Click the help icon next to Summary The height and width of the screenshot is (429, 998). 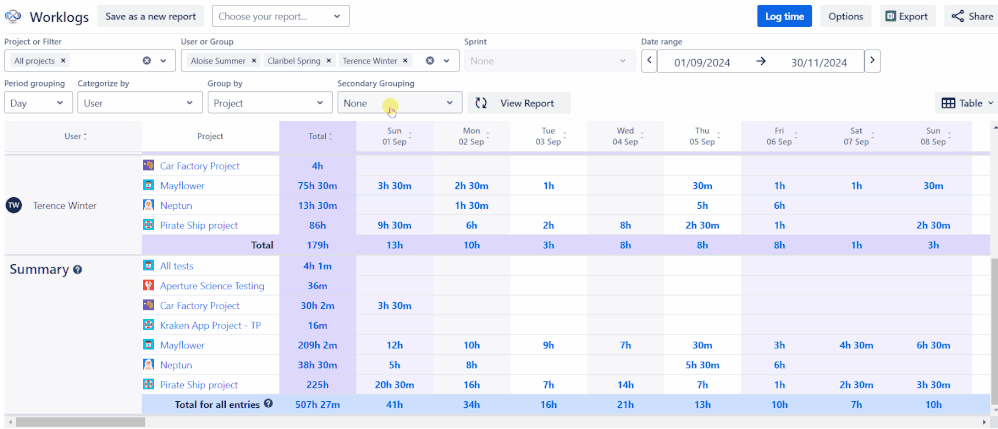(x=77, y=270)
